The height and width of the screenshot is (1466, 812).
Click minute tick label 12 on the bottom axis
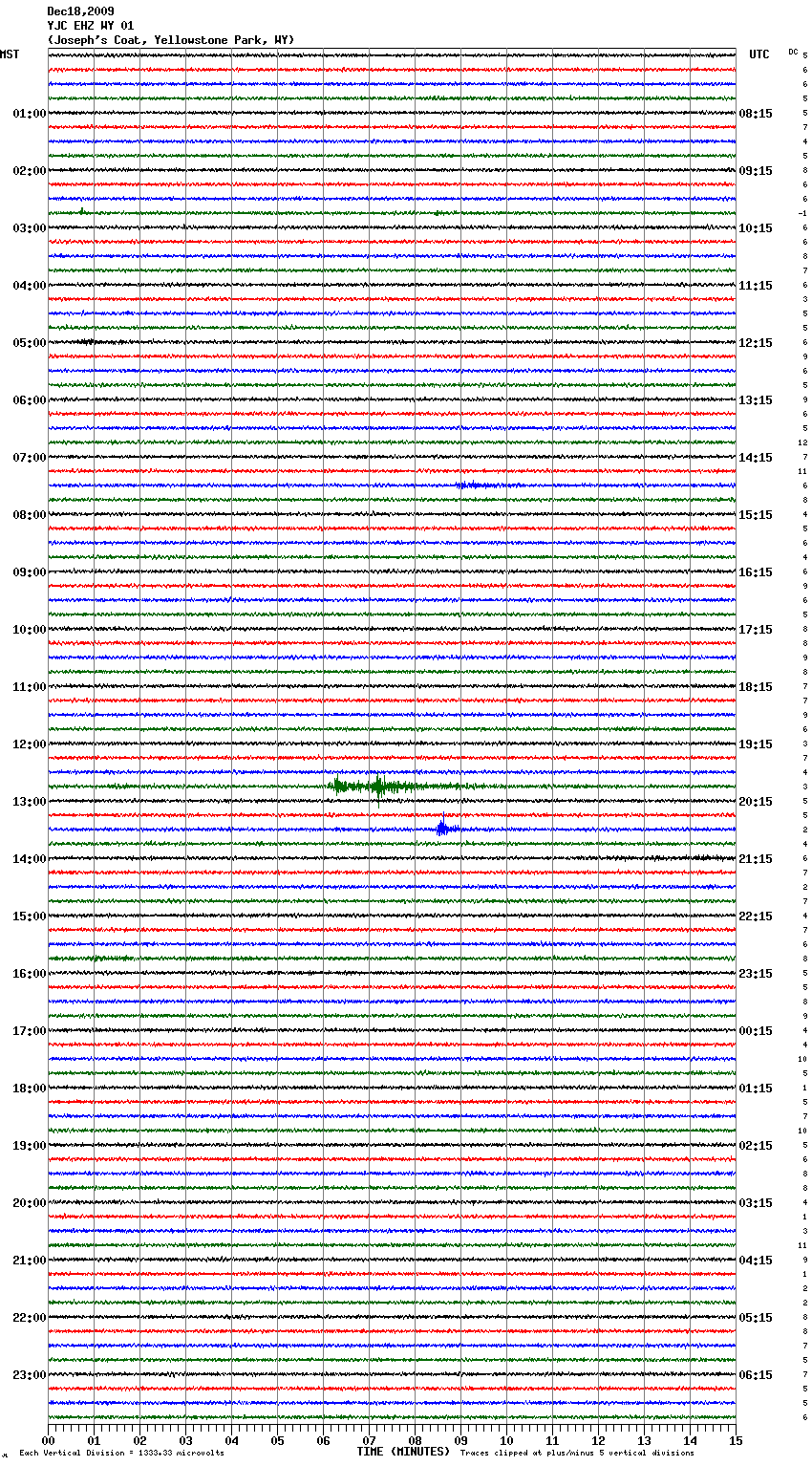click(x=598, y=1440)
